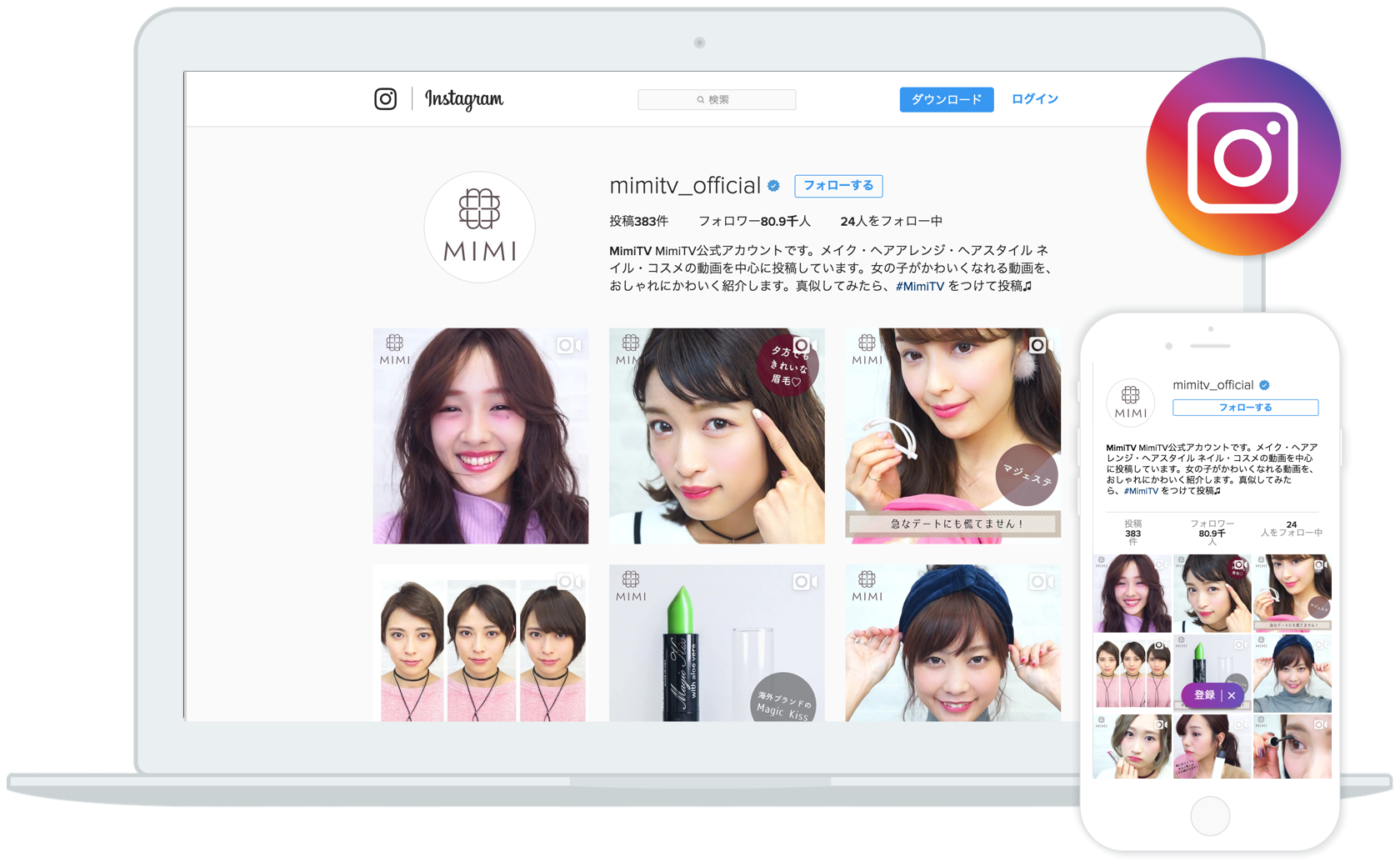Click the 海外ブランドの Magic Kiss circle badge
The width and height of the screenshot is (1400, 862).
(x=783, y=699)
